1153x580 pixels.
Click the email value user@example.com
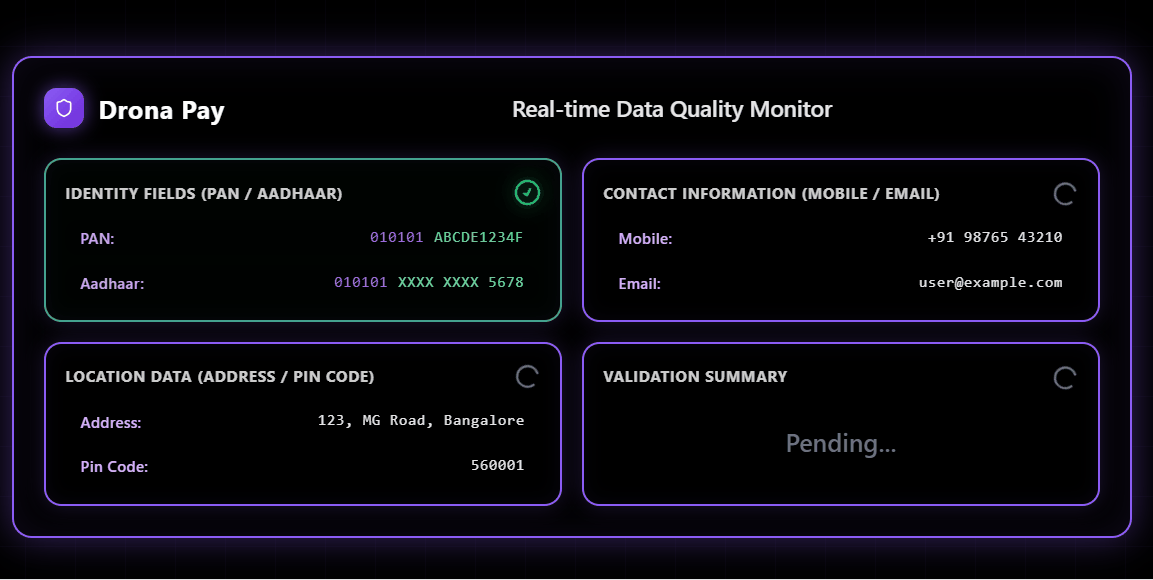(x=990, y=282)
